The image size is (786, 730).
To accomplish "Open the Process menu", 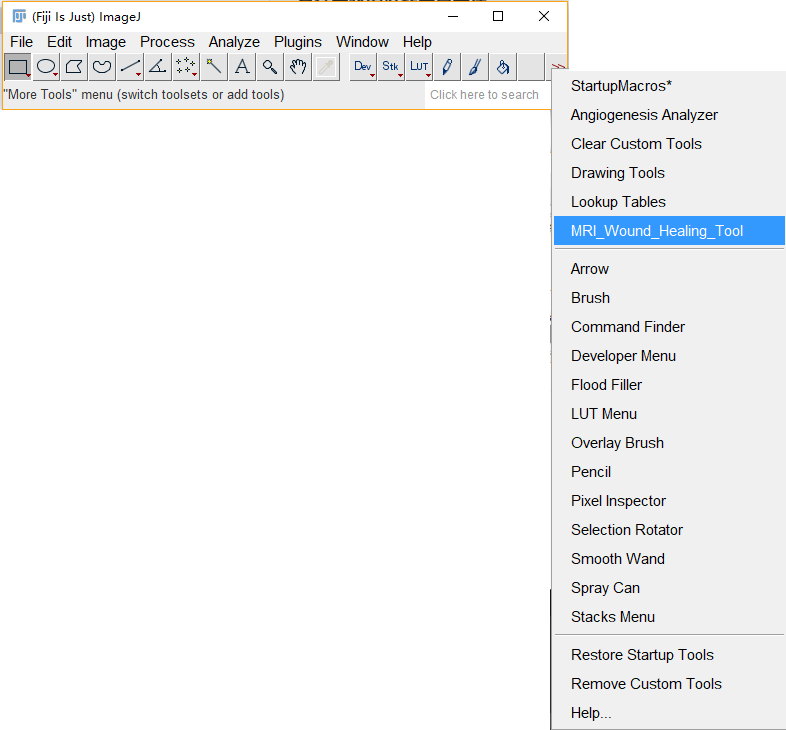I will click(x=167, y=42).
